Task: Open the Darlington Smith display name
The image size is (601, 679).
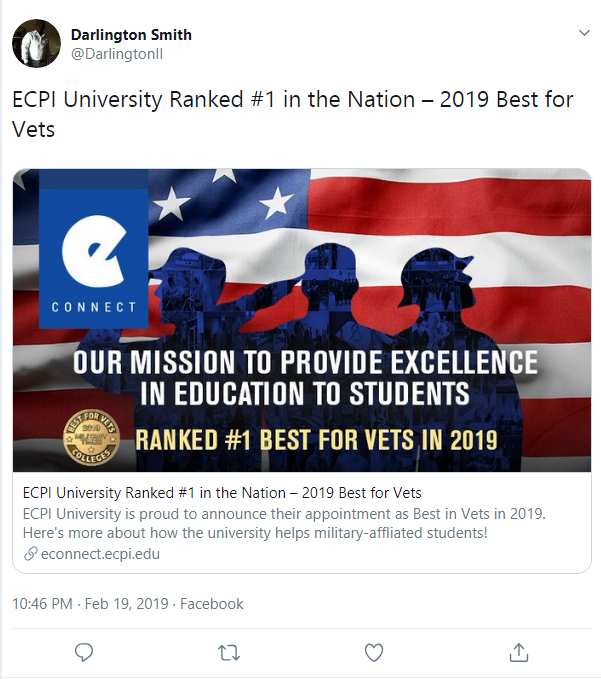Action: coord(131,35)
